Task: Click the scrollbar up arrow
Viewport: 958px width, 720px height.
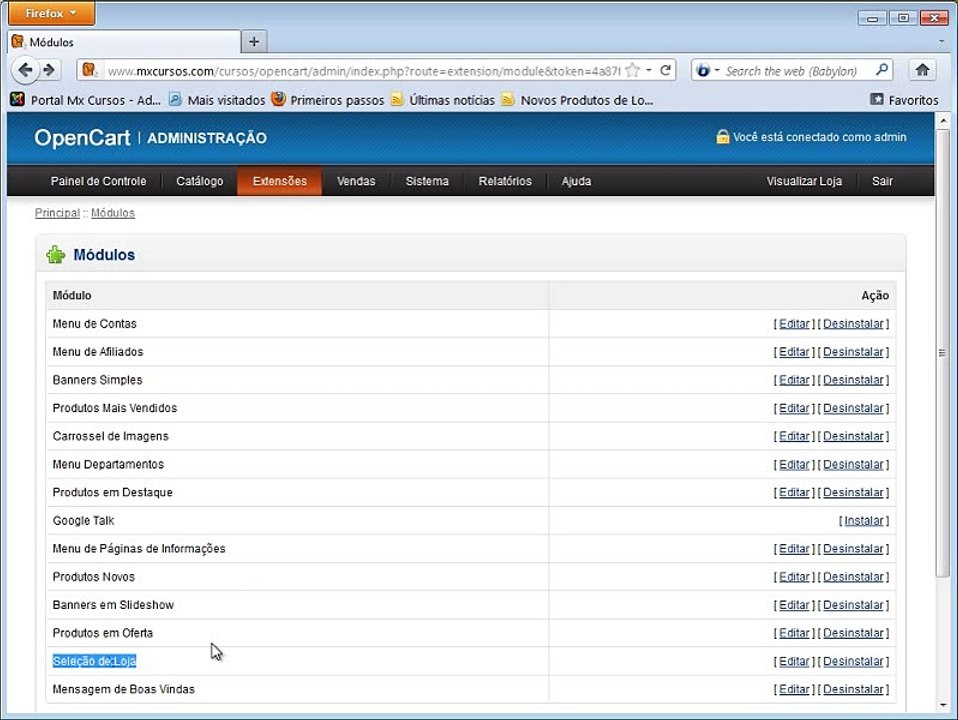Action: 943,121
